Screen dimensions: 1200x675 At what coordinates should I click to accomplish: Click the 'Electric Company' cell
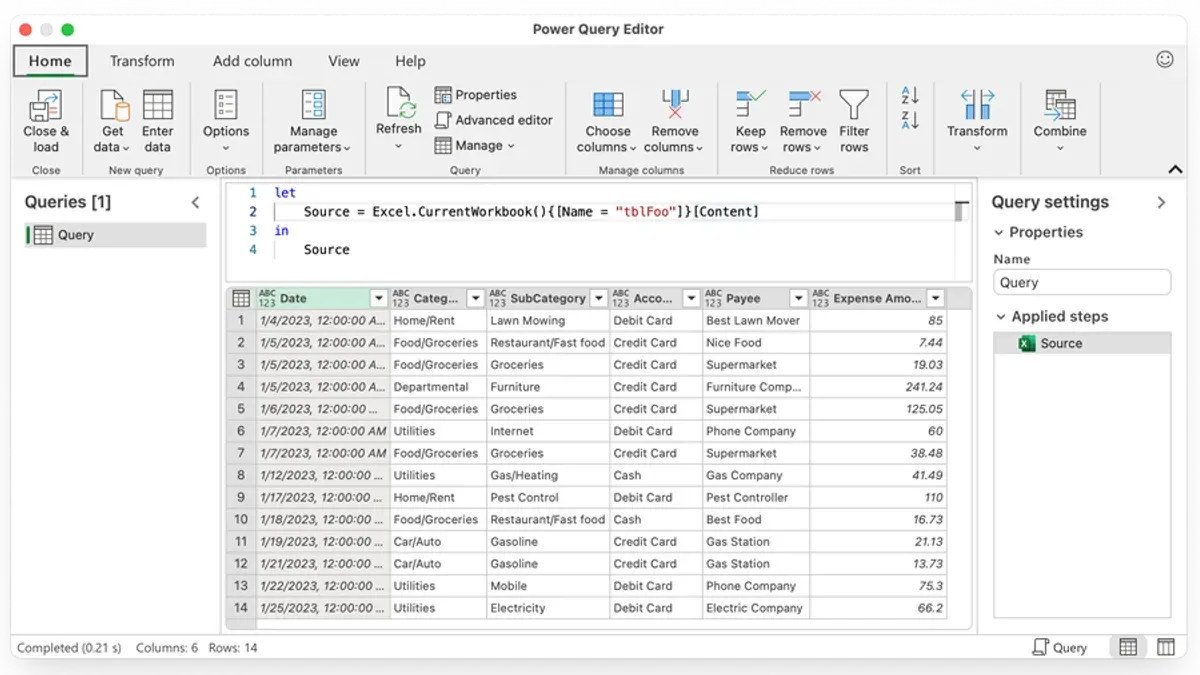(x=755, y=608)
